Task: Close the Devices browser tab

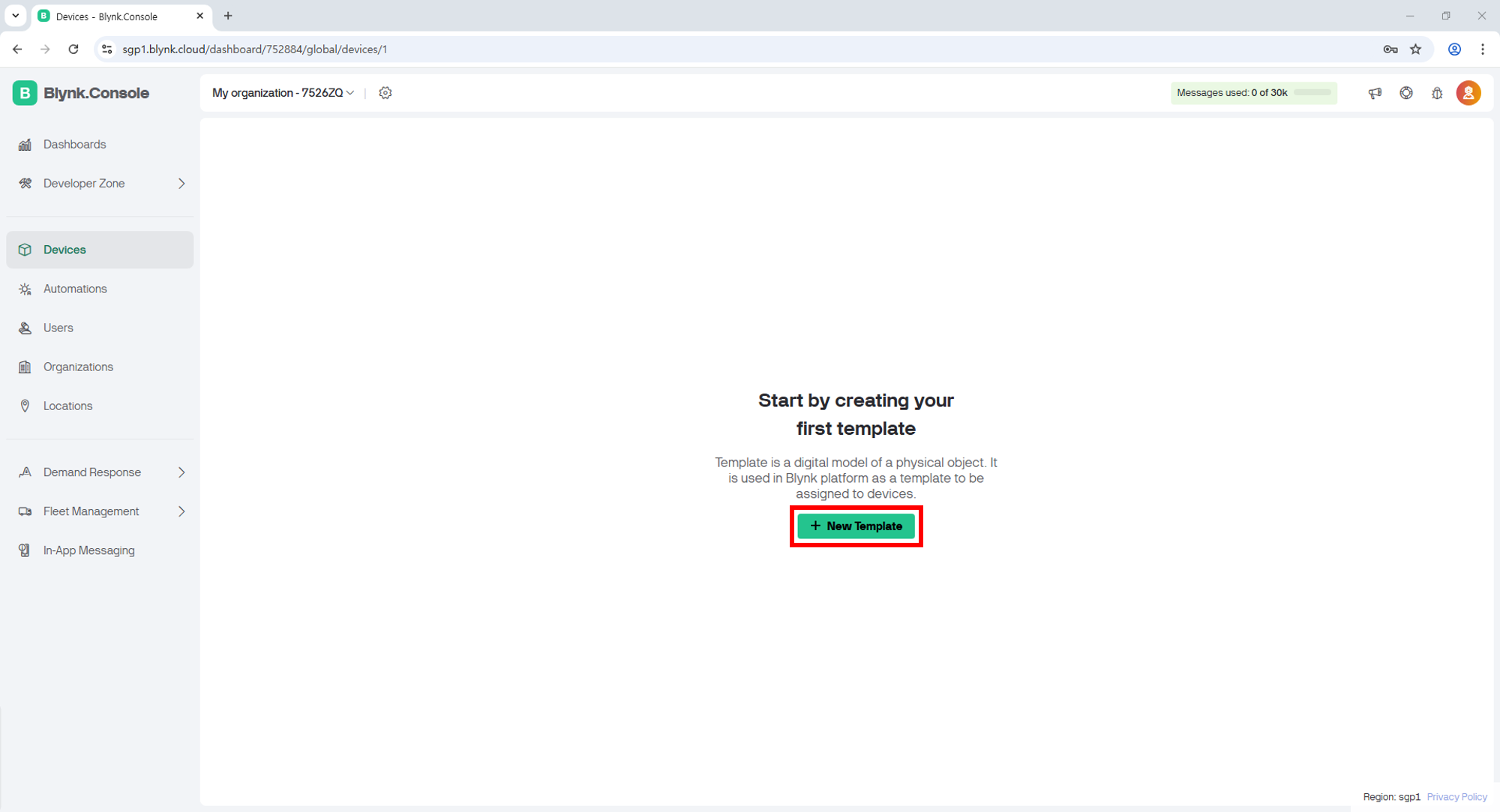Action: (x=200, y=16)
